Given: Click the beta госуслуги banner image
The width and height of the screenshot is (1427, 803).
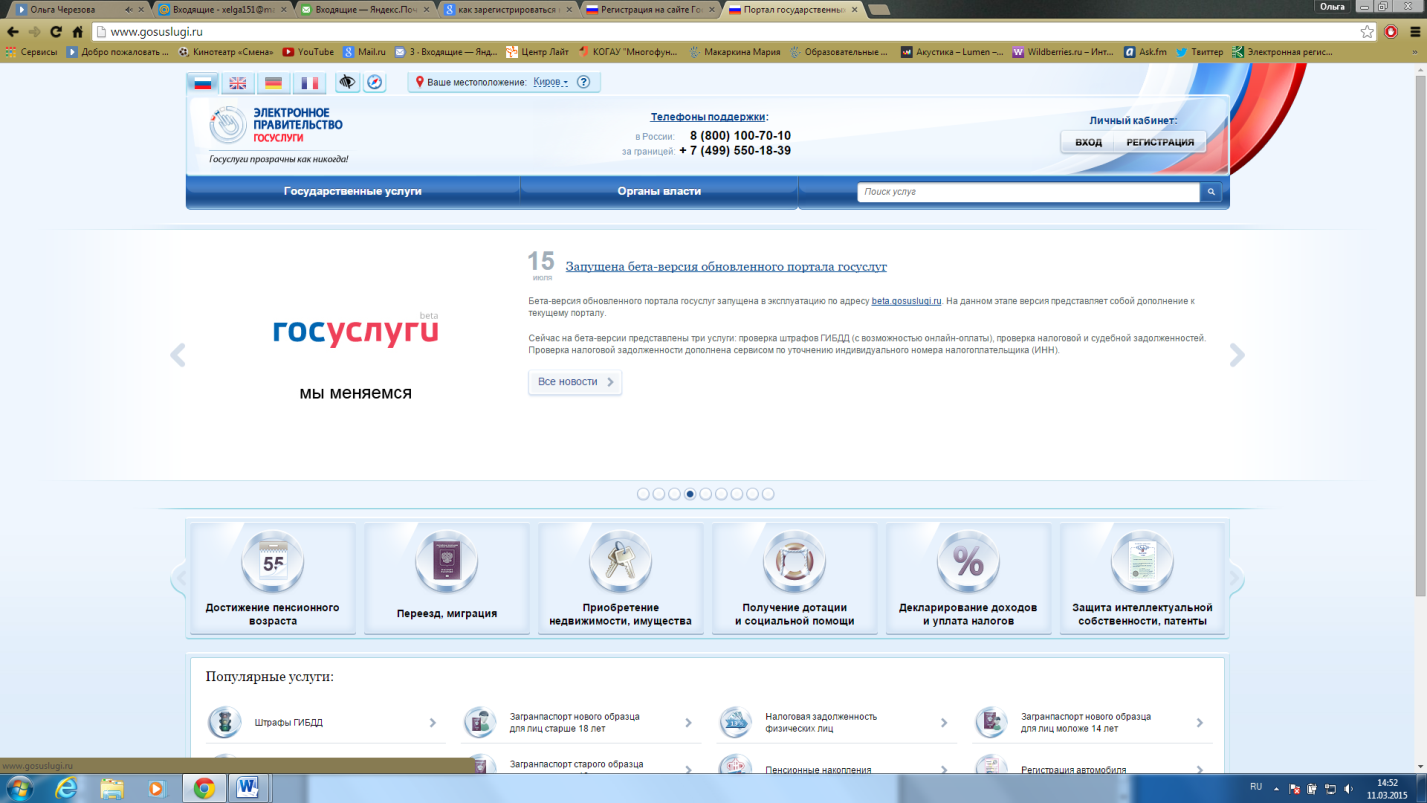Looking at the screenshot, I should [x=356, y=355].
